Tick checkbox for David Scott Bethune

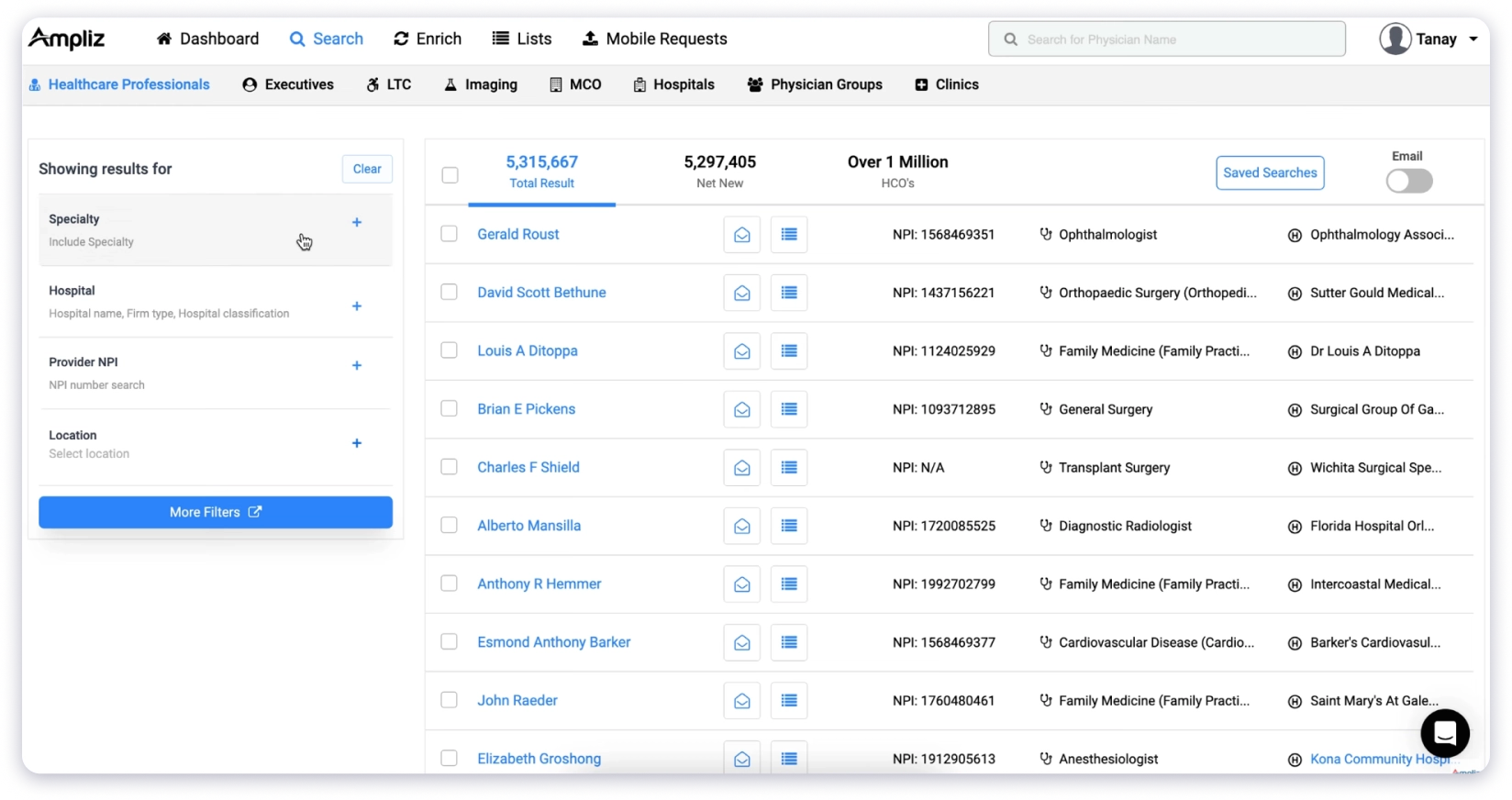click(x=449, y=292)
